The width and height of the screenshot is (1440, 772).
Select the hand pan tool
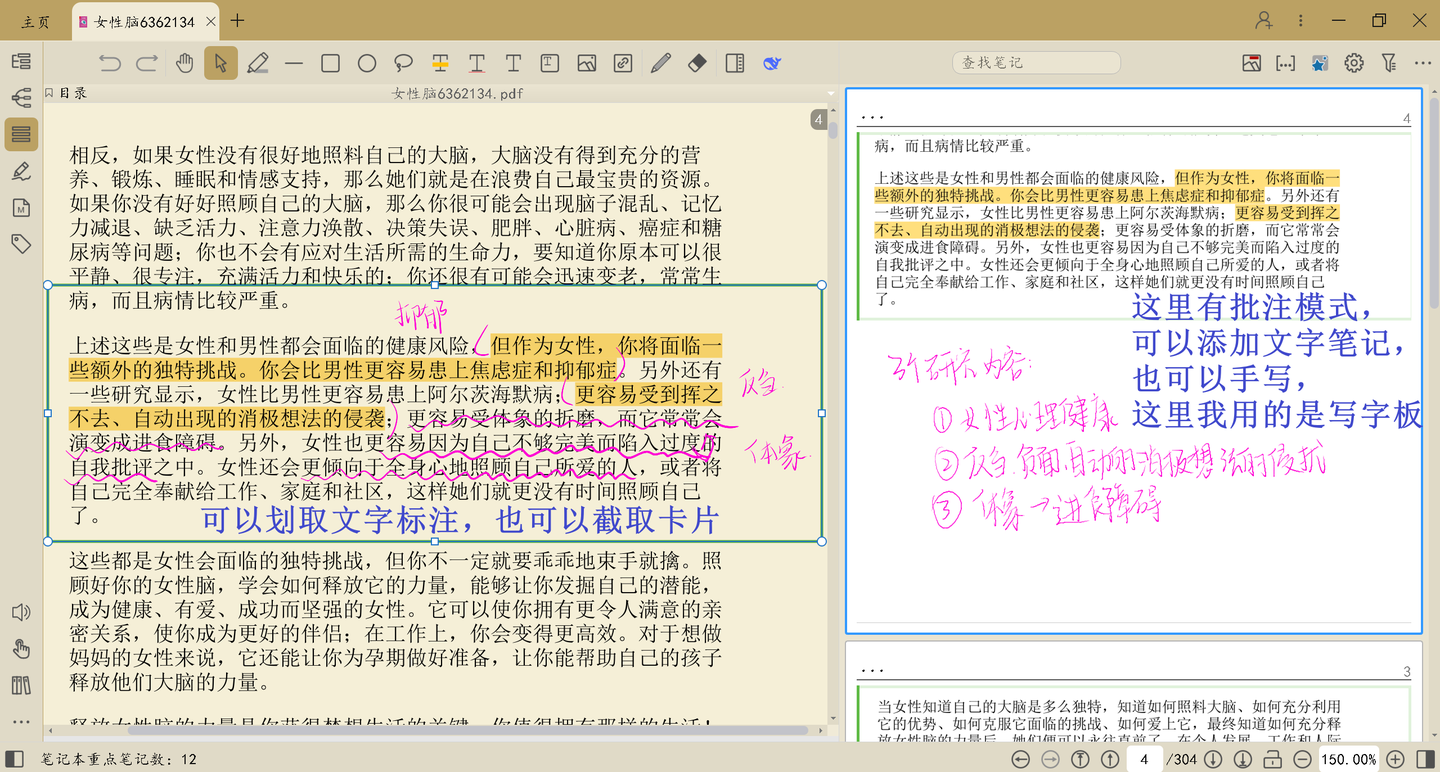[x=184, y=63]
